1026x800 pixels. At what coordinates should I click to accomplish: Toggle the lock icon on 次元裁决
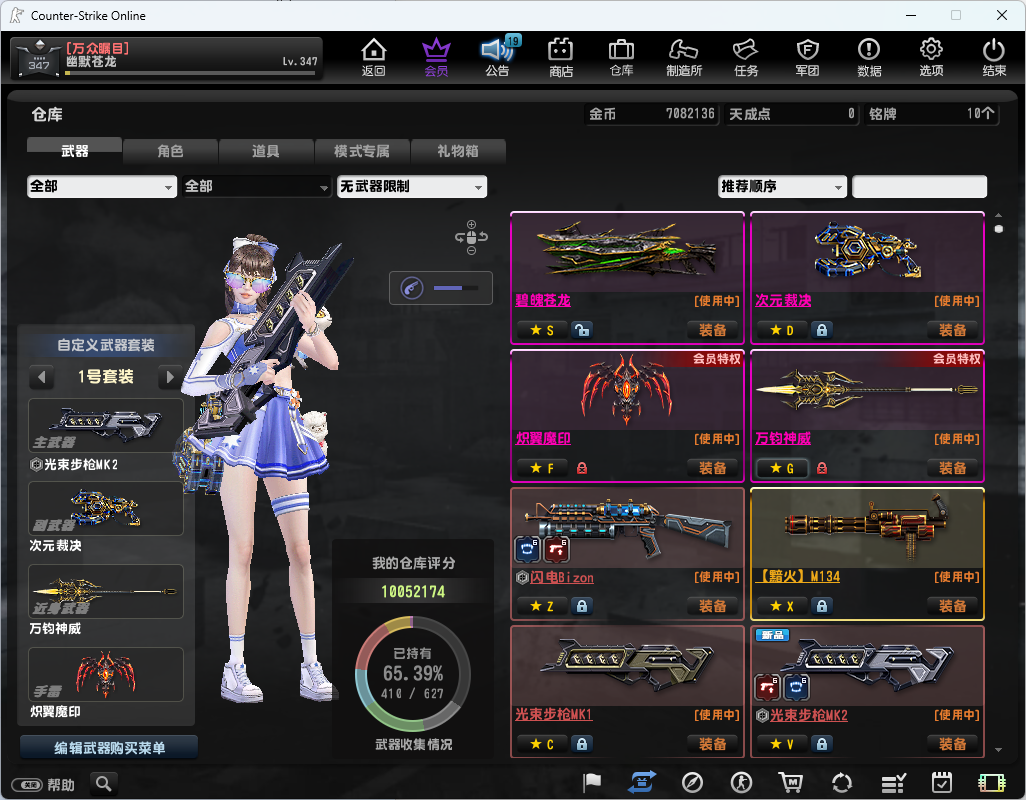(822, 330)
